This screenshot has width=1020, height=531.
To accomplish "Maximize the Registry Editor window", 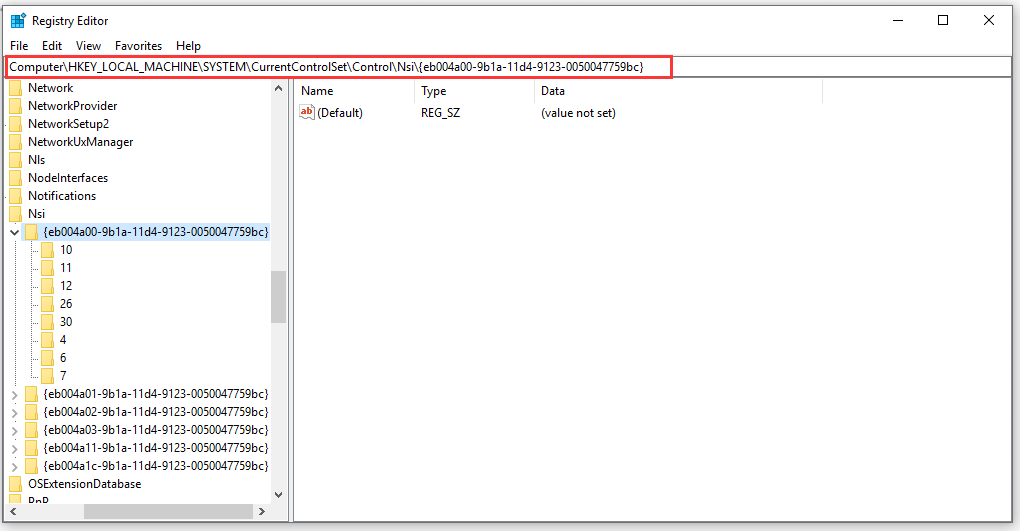I will (x=943, y=20).
